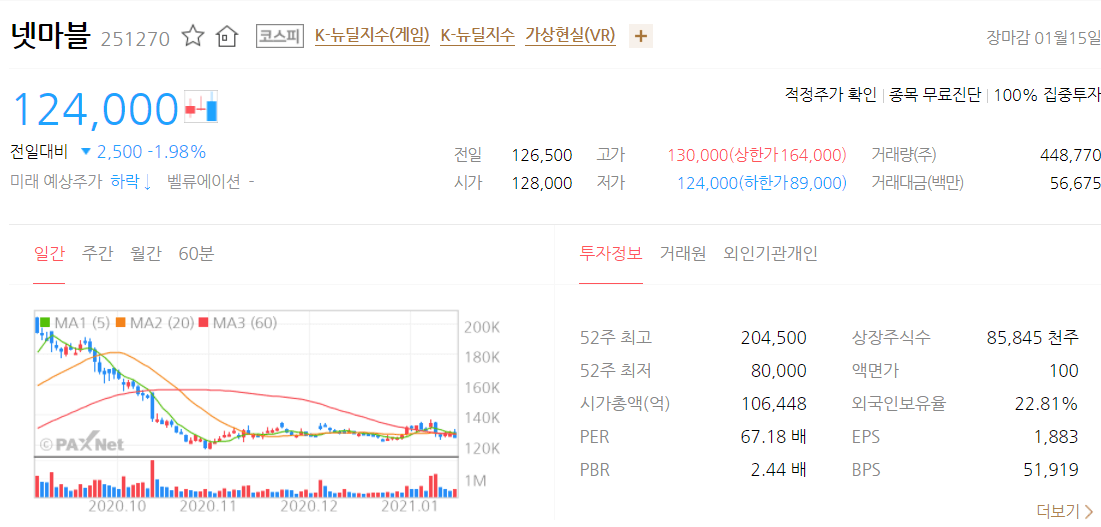The image size is (1101, 527).
Task: Click the 코스피 market badge
Action: [279, 36]
